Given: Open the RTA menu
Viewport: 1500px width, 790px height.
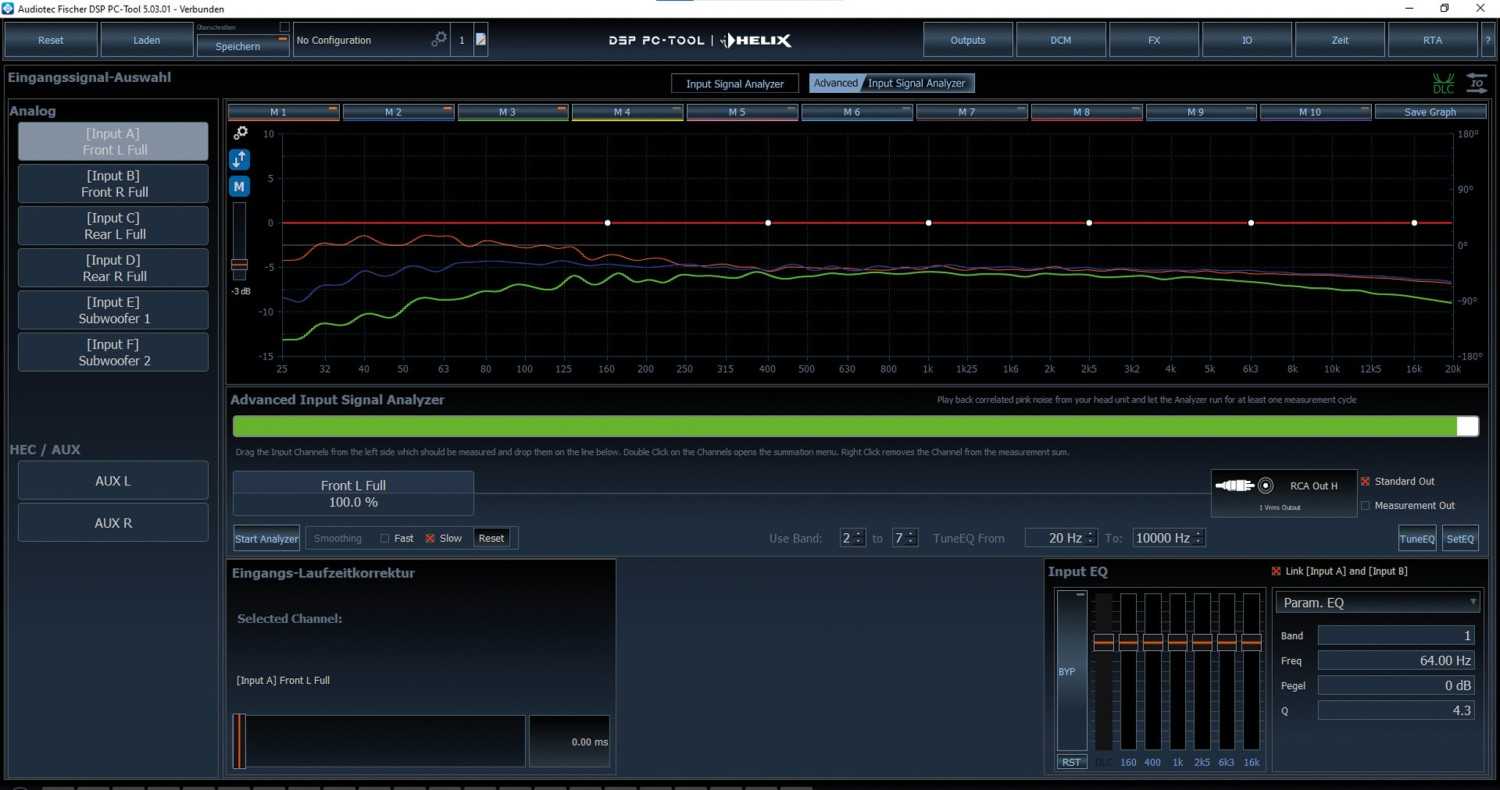Looking at the screenshot, I should pos(1433,40).
